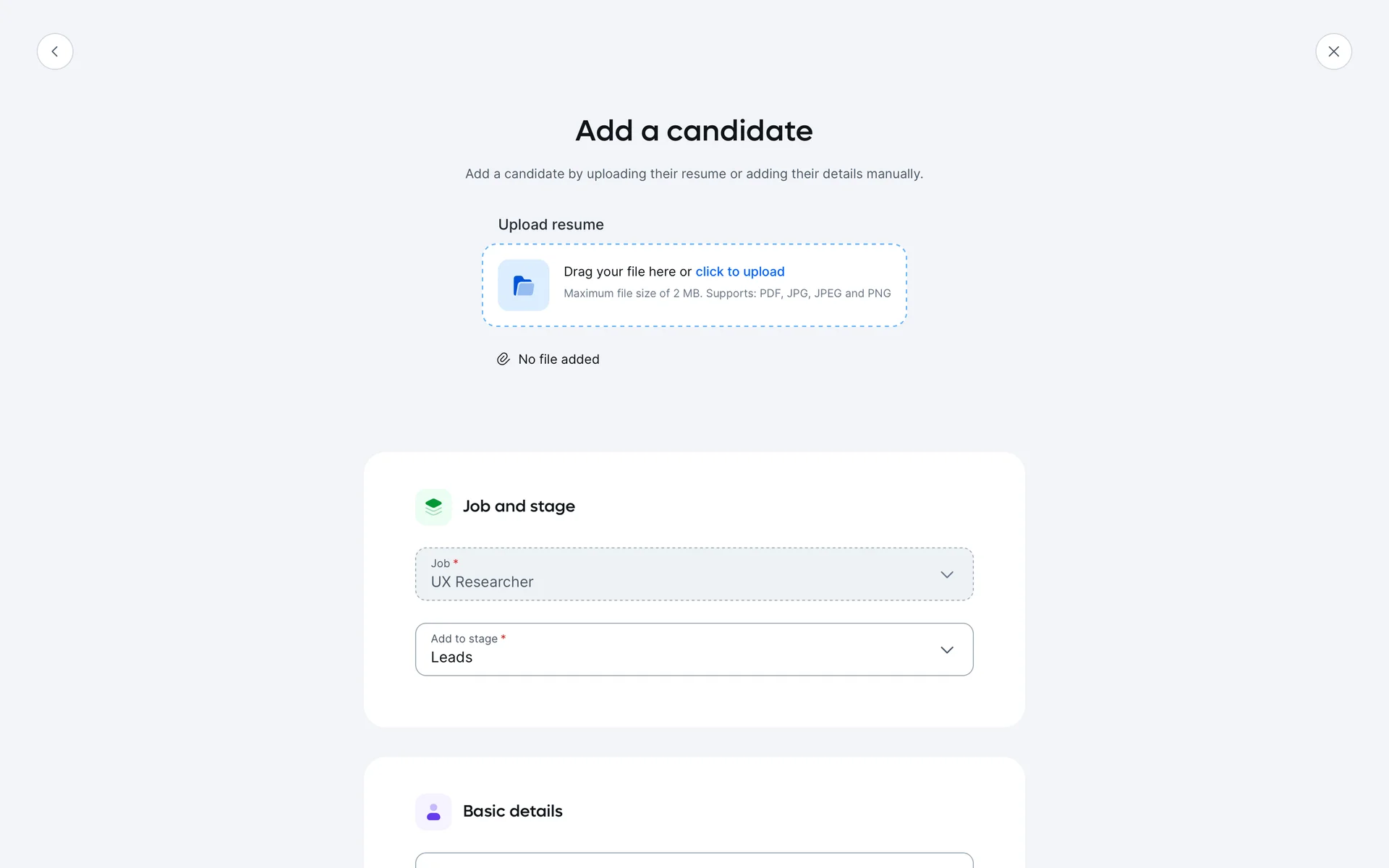This screenshot has height=868, width=1389.
Task: Select the "Job and stage" section heading
Action: [x=519, y=506]
